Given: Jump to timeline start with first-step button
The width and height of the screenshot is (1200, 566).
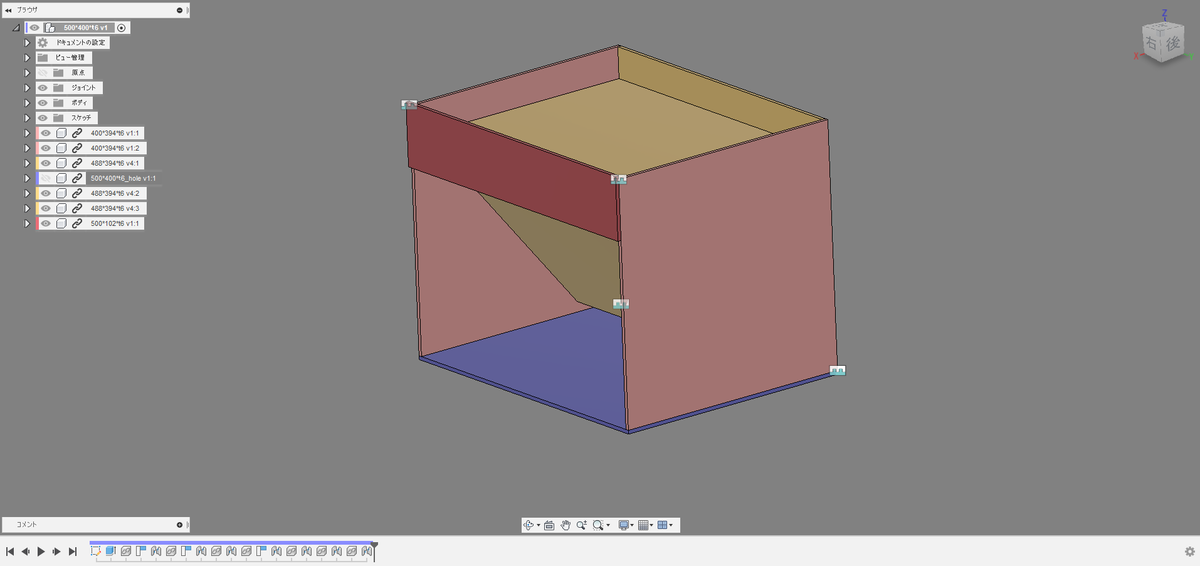Looking at the screenshot, I should pyautogui.click(x=10, y=551).
